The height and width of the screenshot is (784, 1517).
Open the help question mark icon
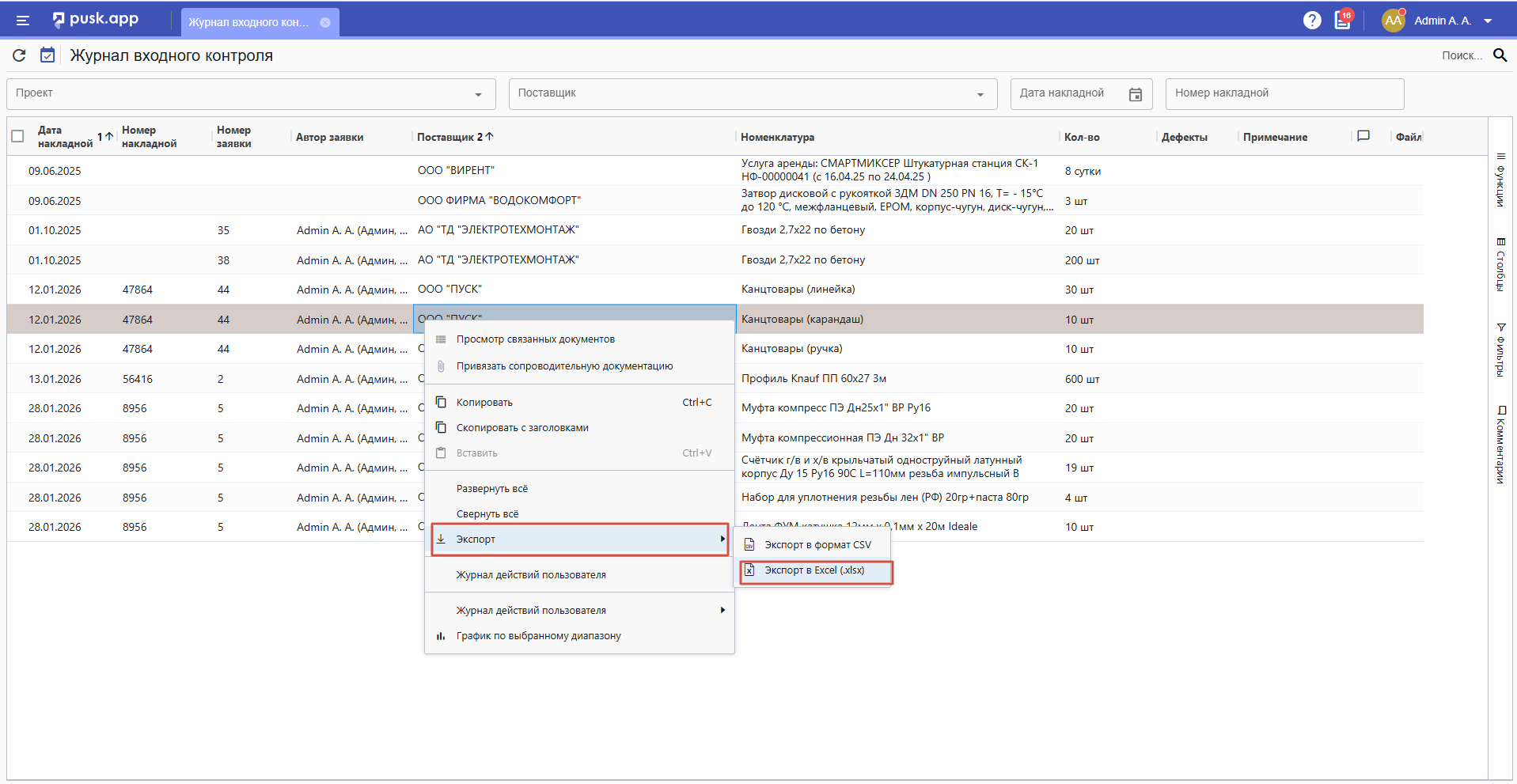coord(1311,21)
